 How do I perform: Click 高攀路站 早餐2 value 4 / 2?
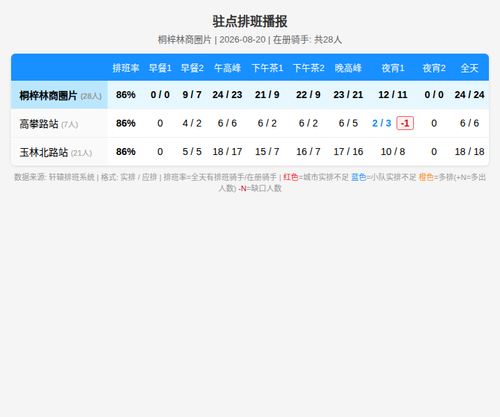192,123
